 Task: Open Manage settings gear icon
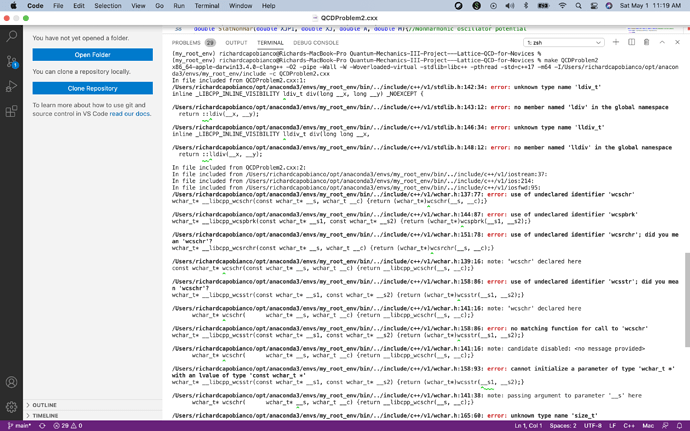point(11,407)
